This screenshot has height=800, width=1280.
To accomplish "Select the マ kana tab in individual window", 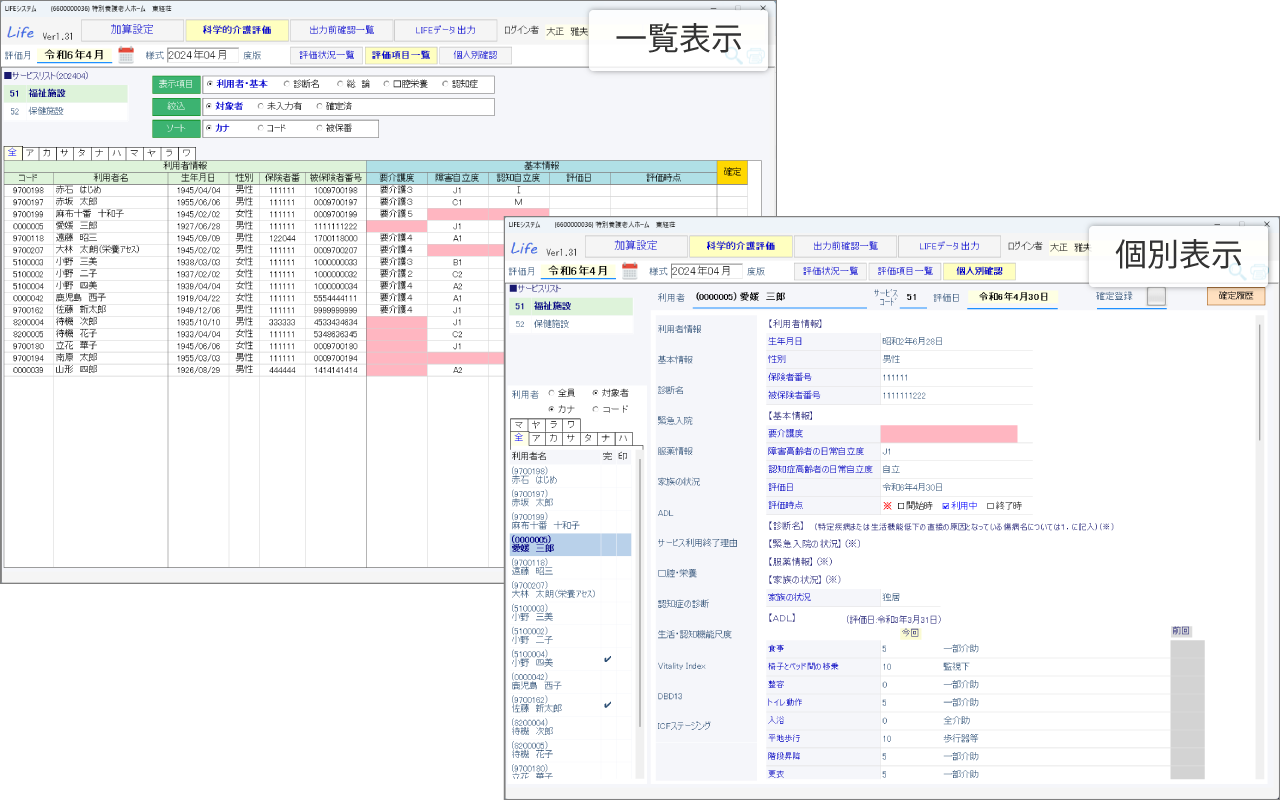I will pyautogui.click(x=519, y=425).
